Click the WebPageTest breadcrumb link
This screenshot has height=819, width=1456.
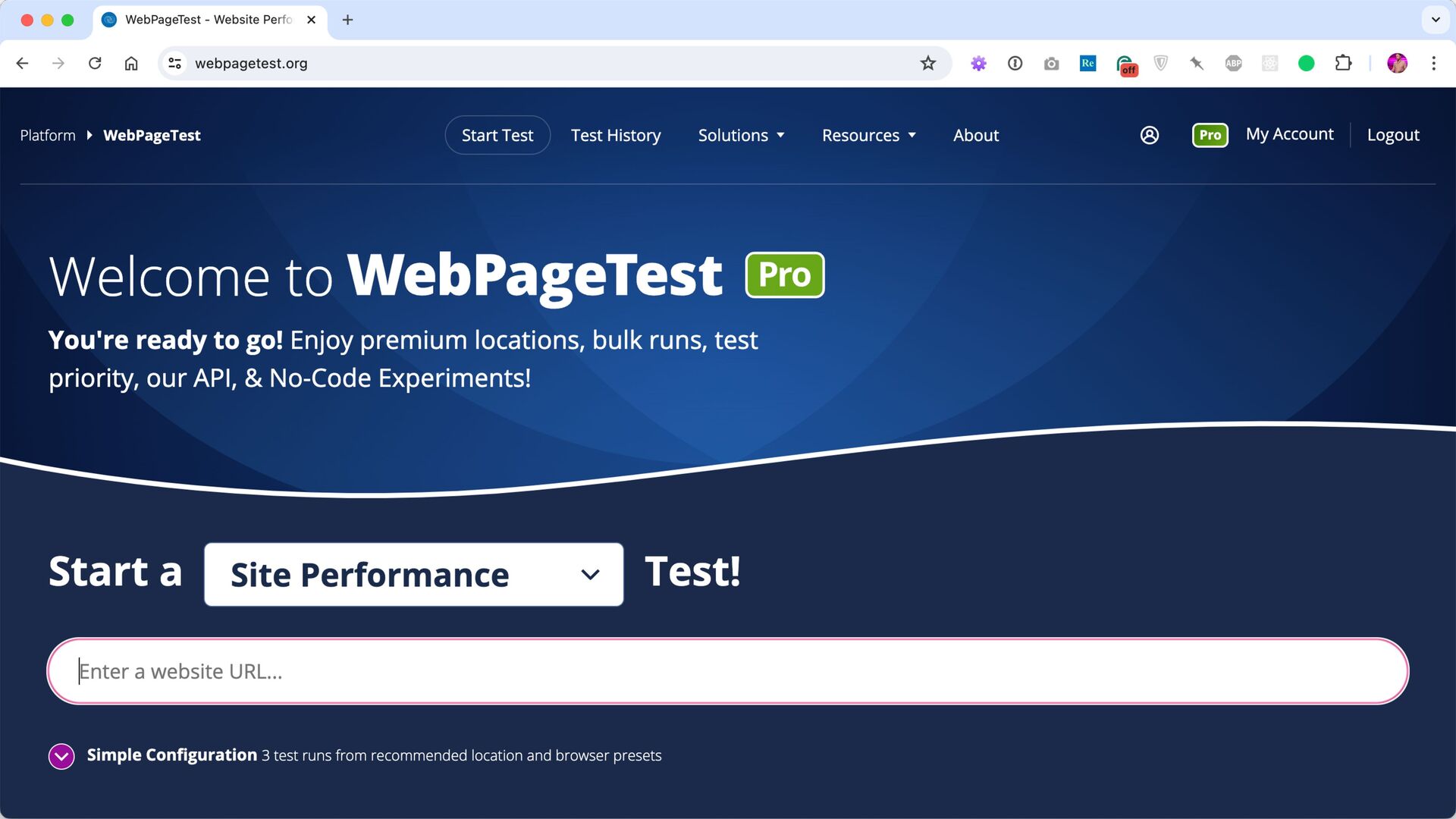[152, 136]
